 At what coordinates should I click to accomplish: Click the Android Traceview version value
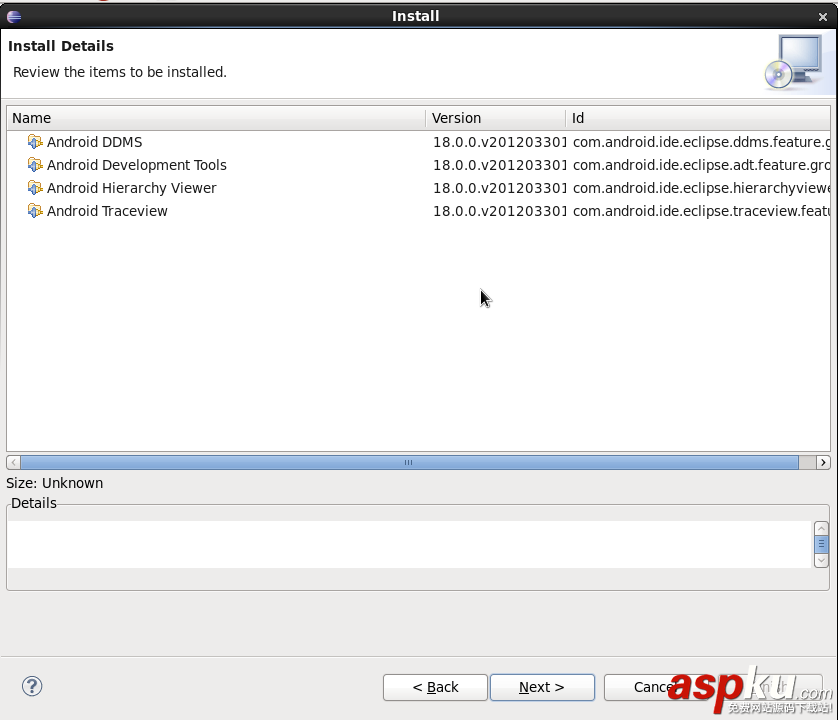tap(499, 211)
